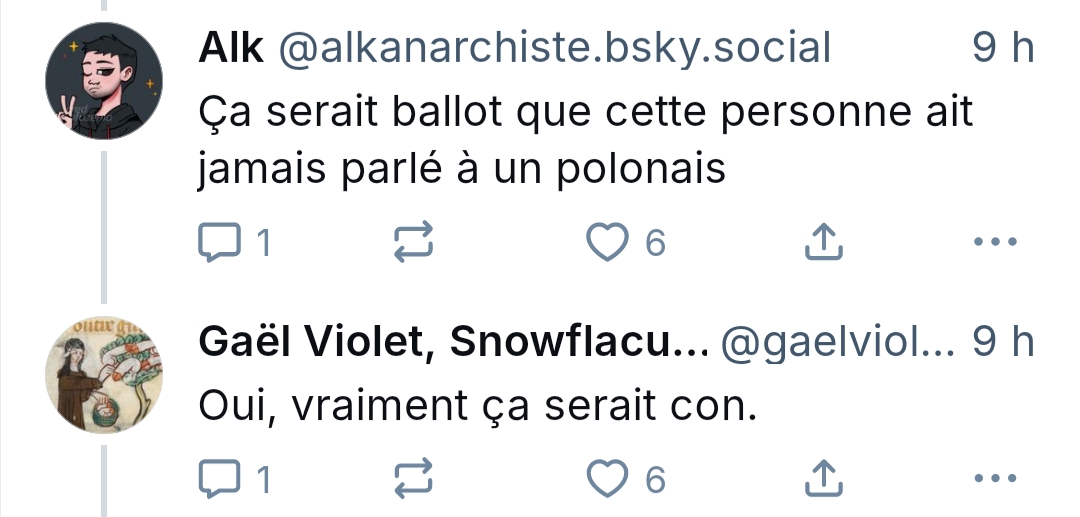Reply to Alk's post

pyautogui.click(x=218, y=243)
